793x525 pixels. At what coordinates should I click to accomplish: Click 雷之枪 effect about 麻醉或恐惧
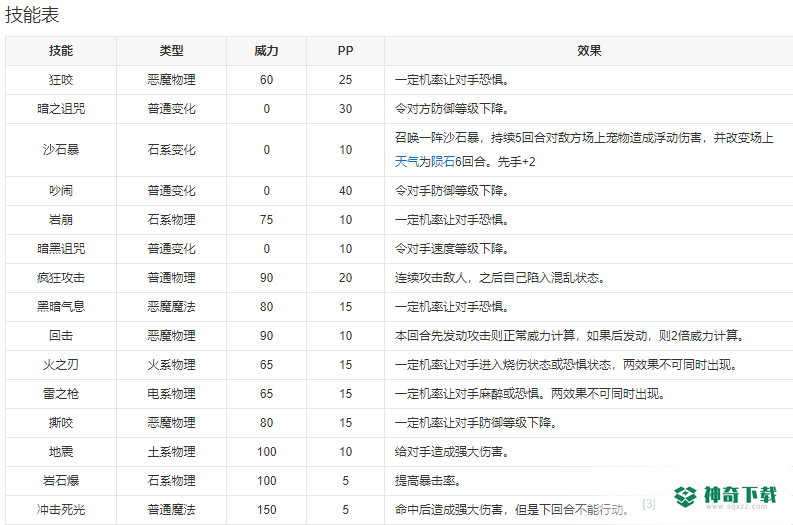[530, 393]
